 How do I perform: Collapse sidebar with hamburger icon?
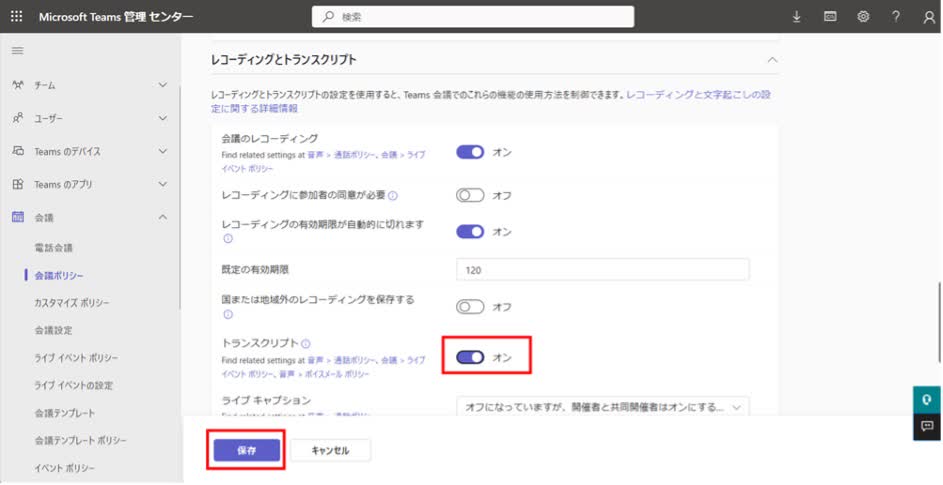point(17,51)
